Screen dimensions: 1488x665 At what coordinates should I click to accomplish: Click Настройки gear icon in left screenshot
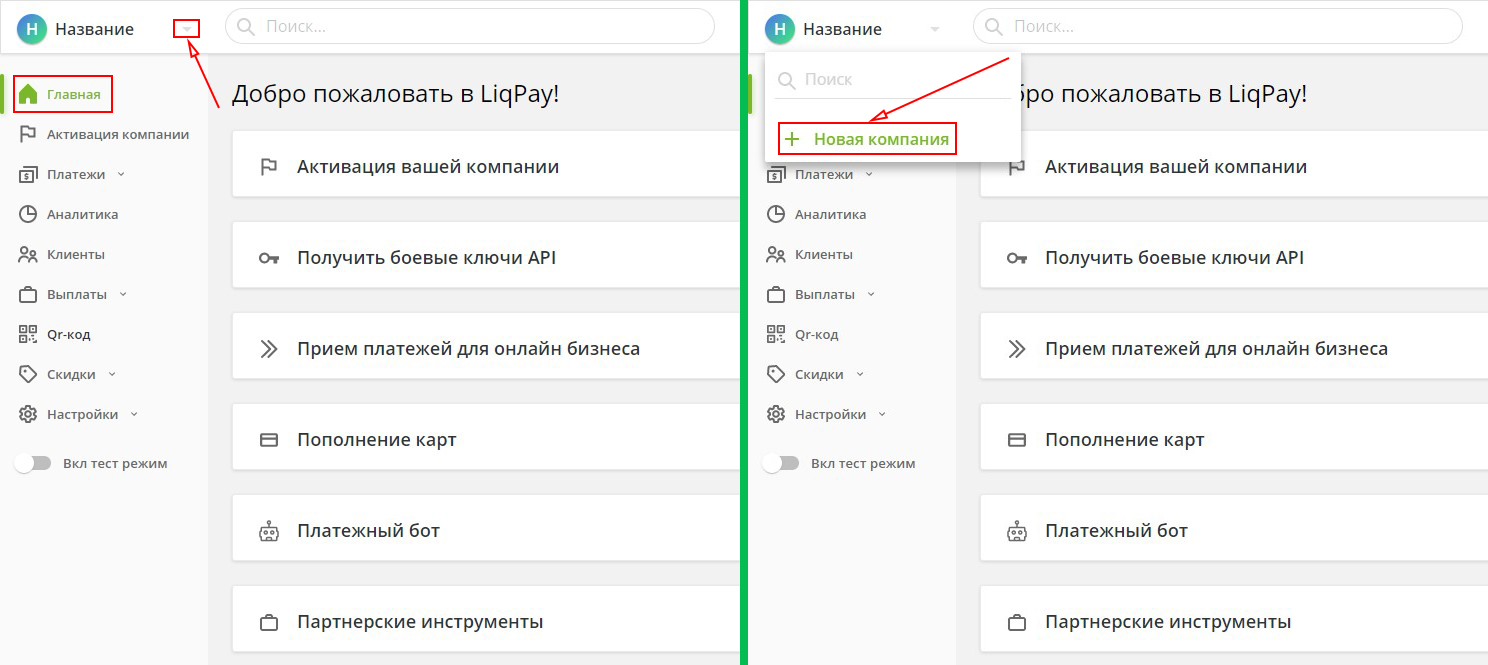click(x=28, y=414)
